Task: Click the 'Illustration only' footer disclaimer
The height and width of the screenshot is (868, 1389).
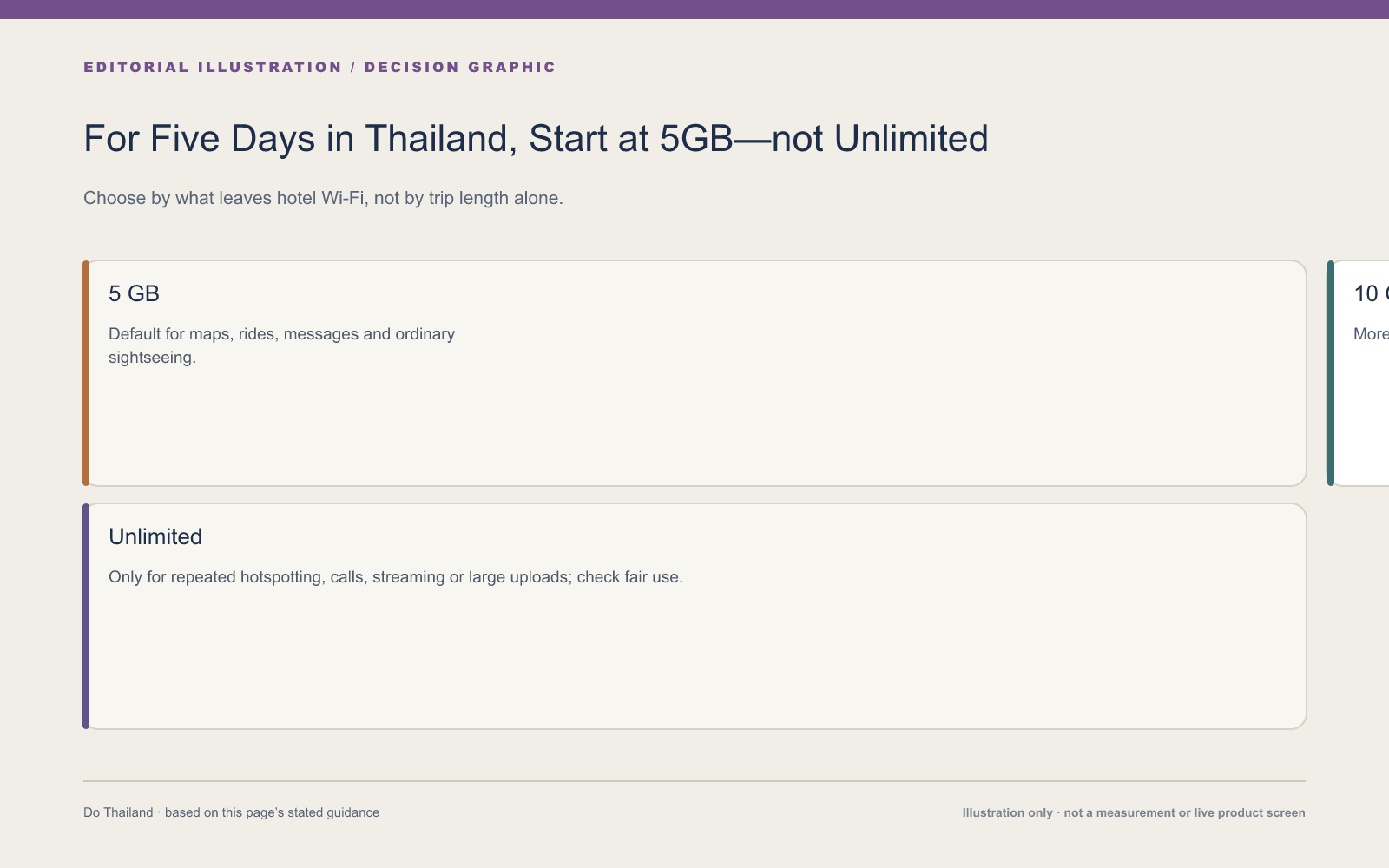Action: [1134, 812]
